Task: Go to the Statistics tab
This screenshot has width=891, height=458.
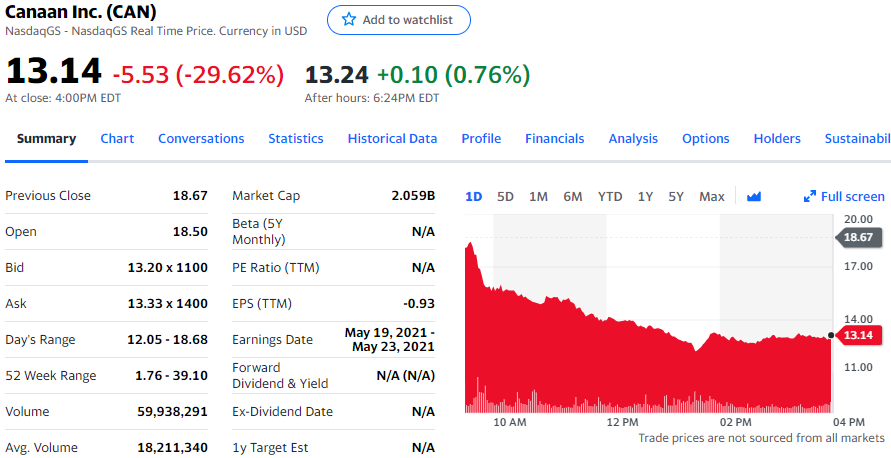Action: point(296,139)
